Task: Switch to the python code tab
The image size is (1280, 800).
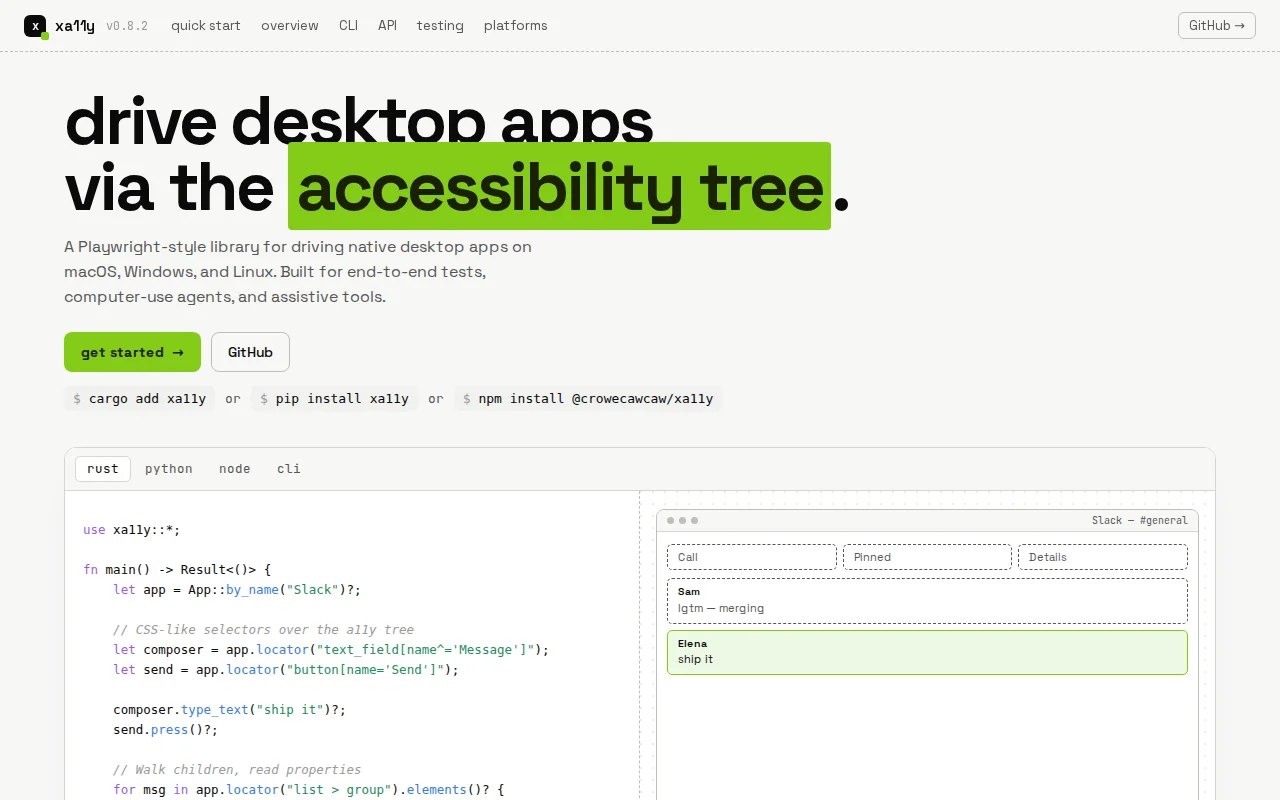Action: (169, 469)
